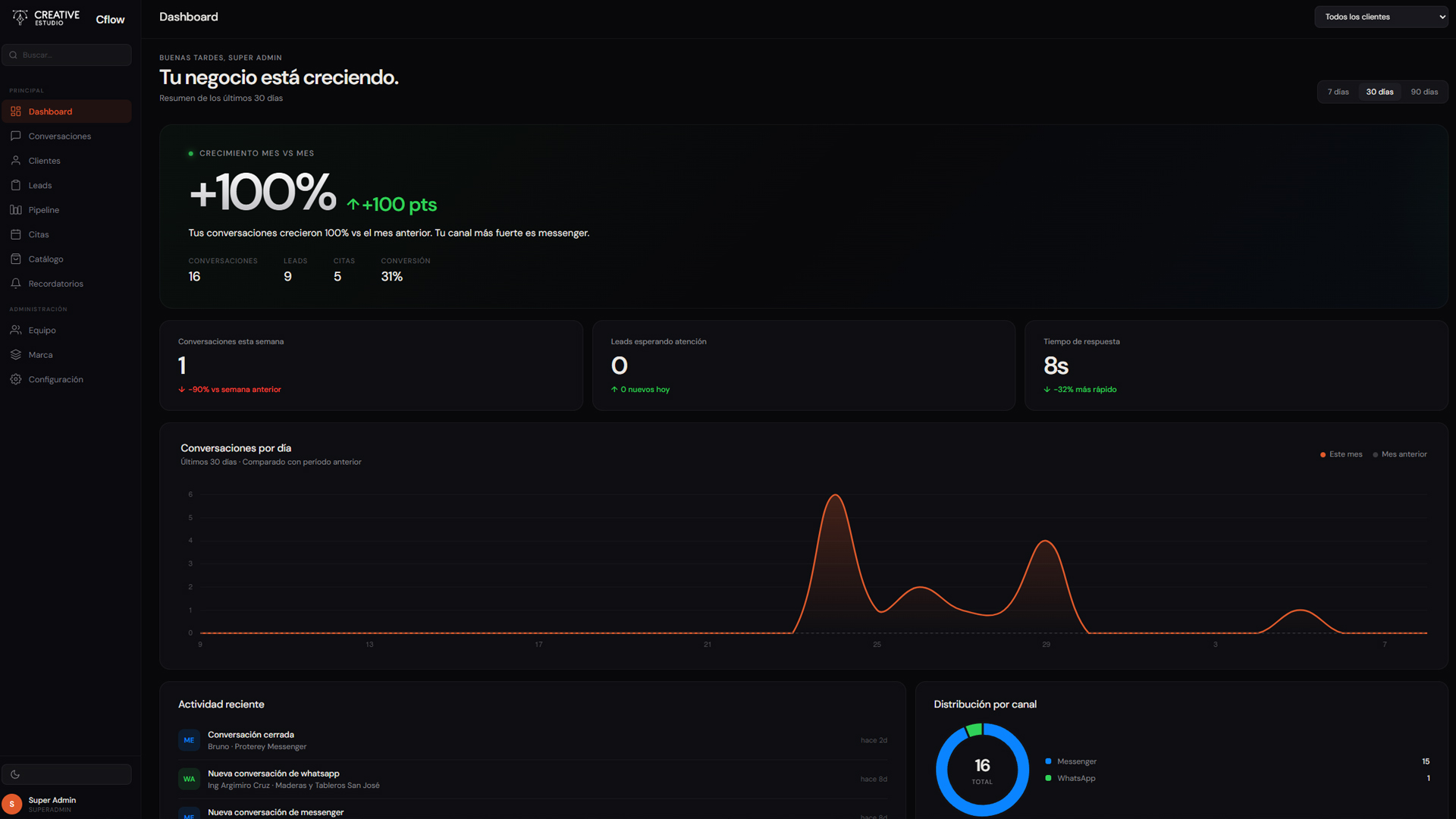Click the Equipo people icon
Viewport: 1456px width, 819px height.
[16, 330]
